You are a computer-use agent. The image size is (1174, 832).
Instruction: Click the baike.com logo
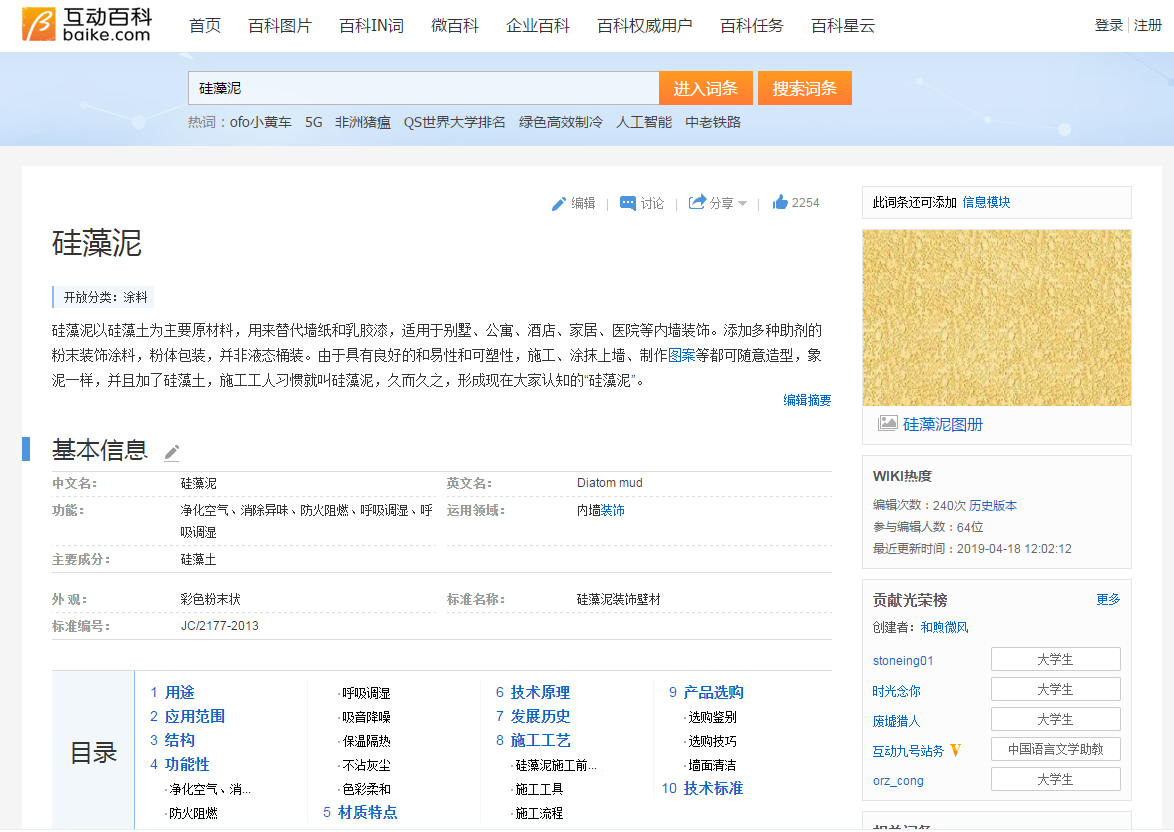87,25
